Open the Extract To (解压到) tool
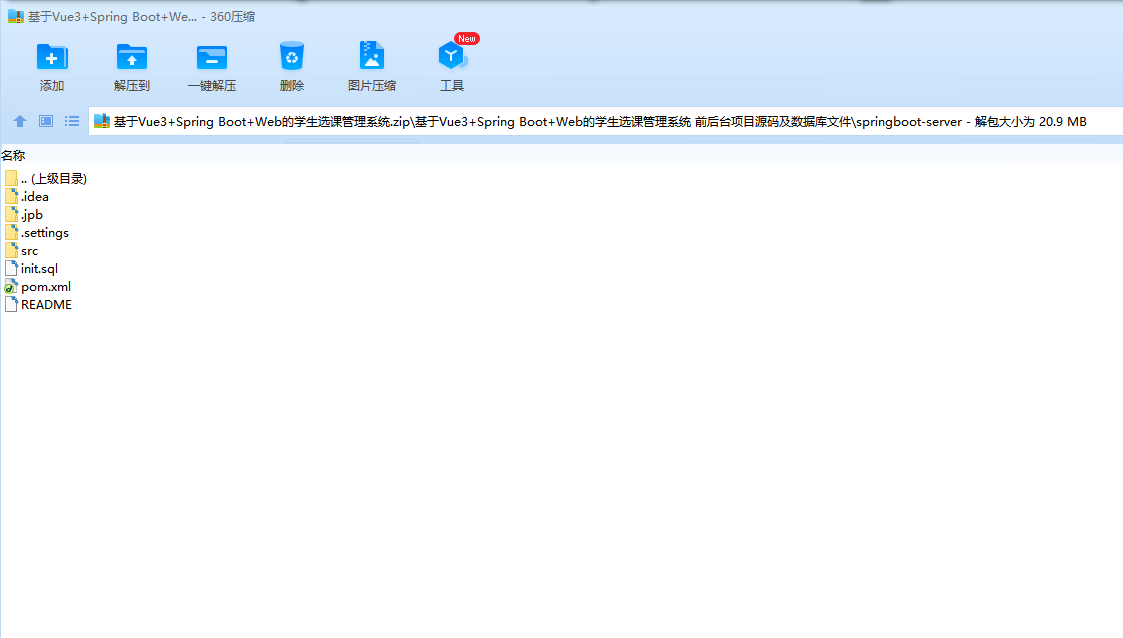Screen dimensions: 1123x638 (x=132, y=57)
